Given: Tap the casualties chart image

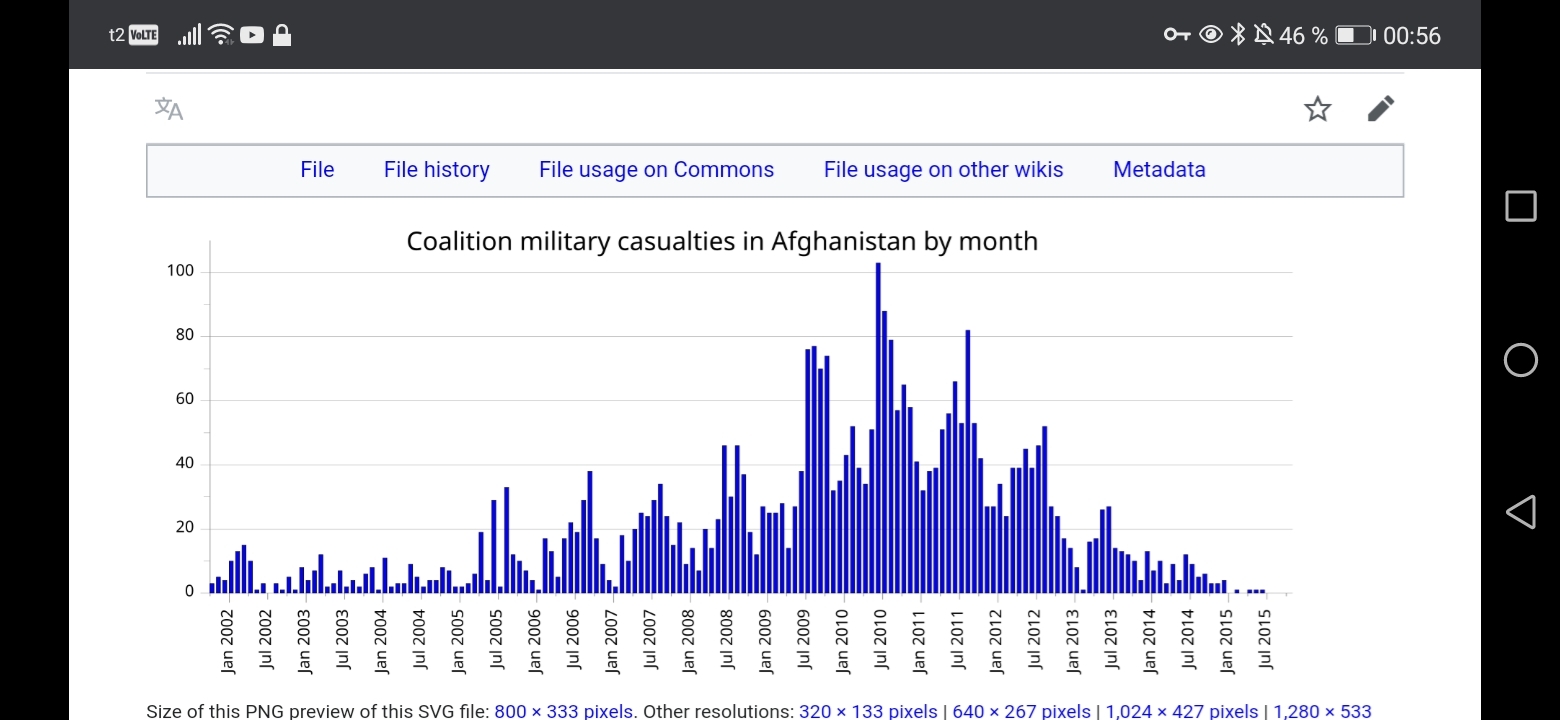Looking at the screenshot, I should (x=750, y=450).
